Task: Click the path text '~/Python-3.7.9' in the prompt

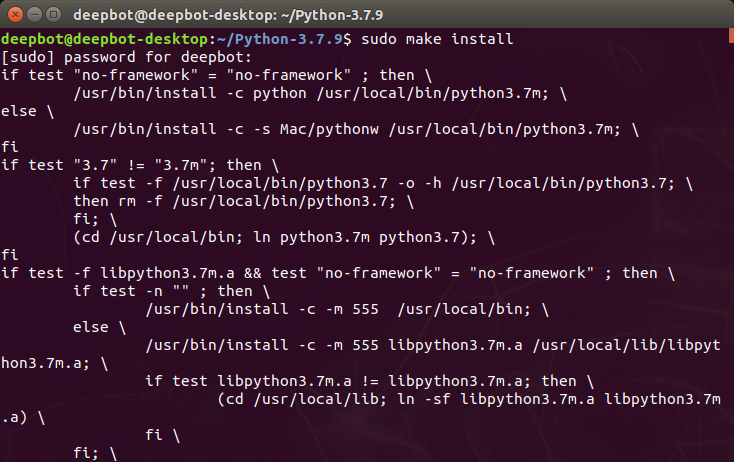Action: (x=280, y=39)
